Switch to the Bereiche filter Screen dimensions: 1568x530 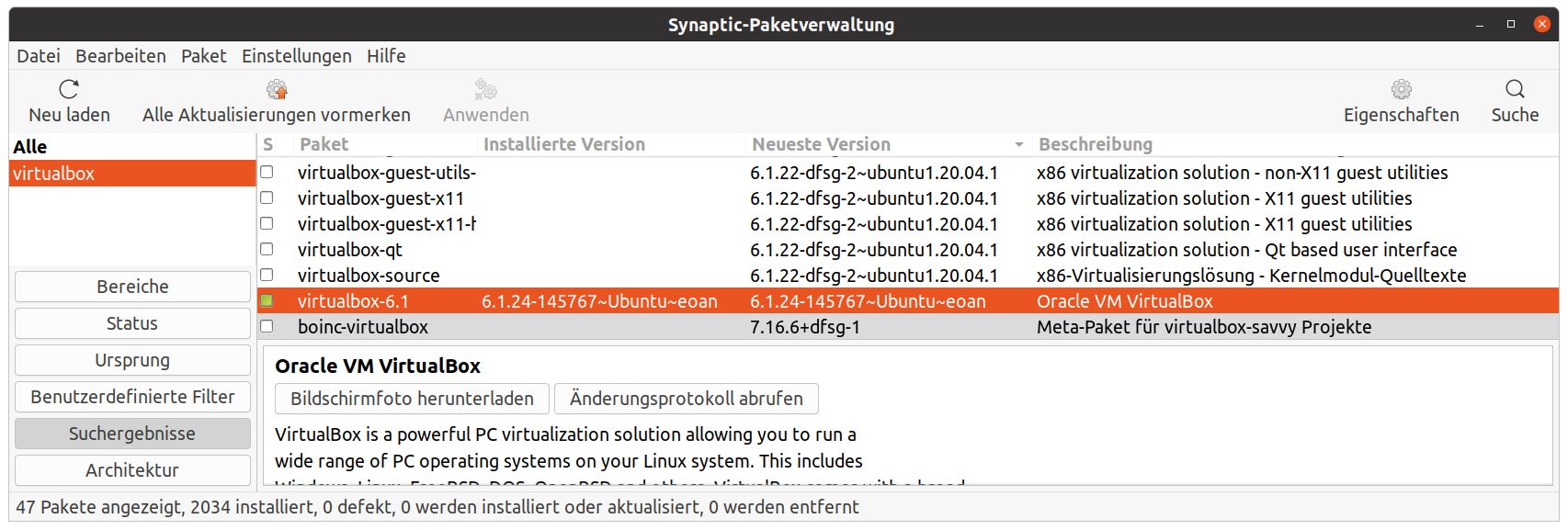[132, 287]
